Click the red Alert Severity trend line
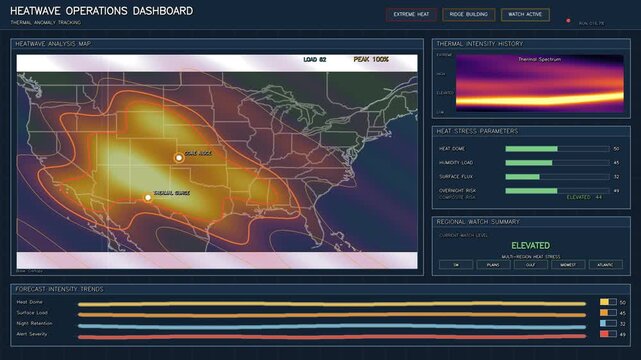The image size is (641, 360). point(332,337)
